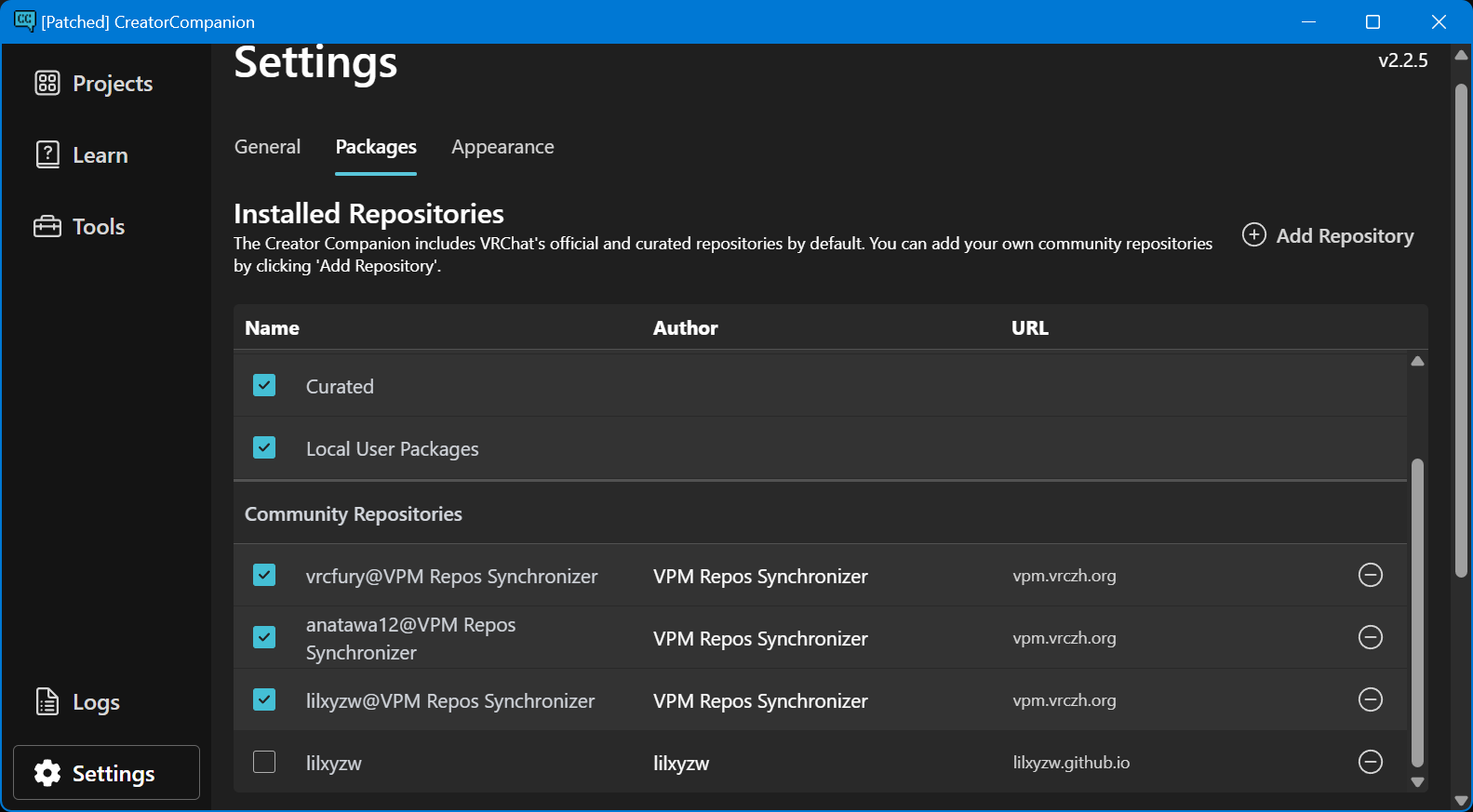Click the repository list scroll-up arrow
Viewport: 1473px width, 812px height.
click(1417, 361)
